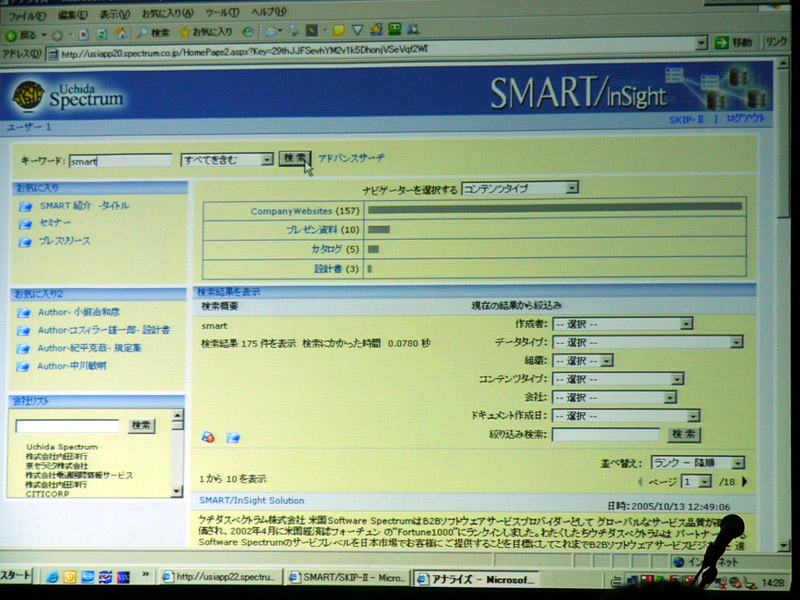Open the ナビゲーター コンテンツタイプ dropdown
The image size is (800, 600).
click(520, 188)
